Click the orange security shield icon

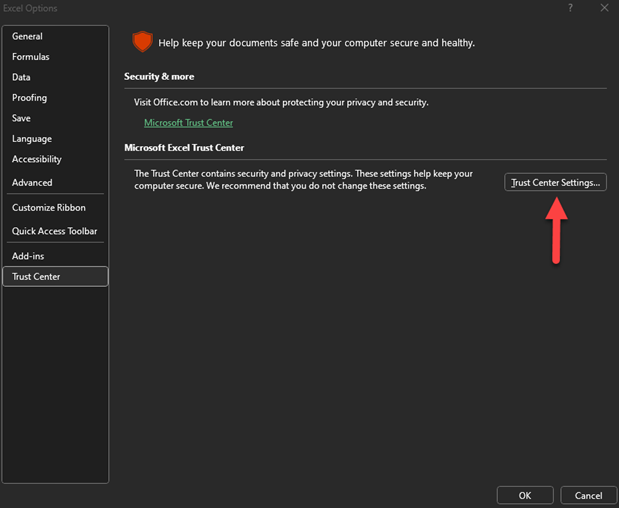pyautogui.click(x=142, y=42)
